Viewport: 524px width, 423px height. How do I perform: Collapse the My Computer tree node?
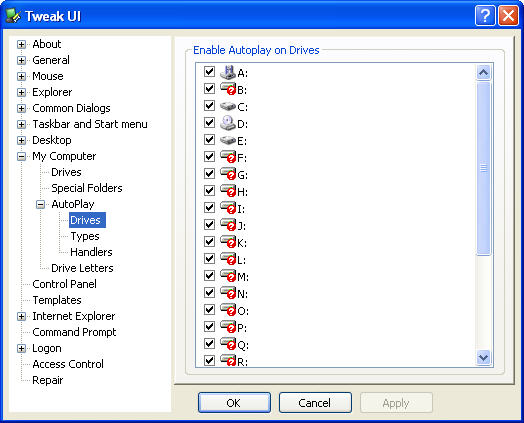tap(21, 156)
